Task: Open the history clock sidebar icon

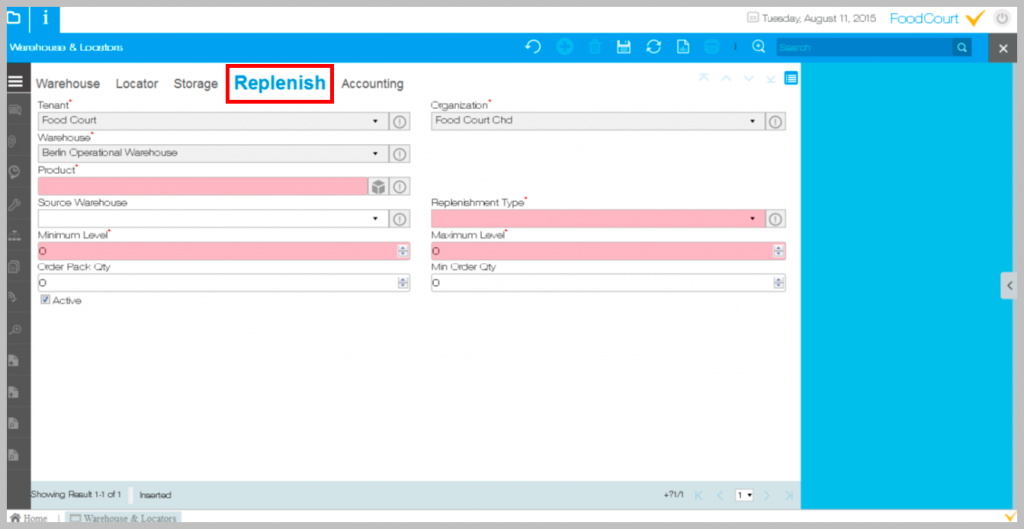Action: pyautogui.click(x=14, y=172)
